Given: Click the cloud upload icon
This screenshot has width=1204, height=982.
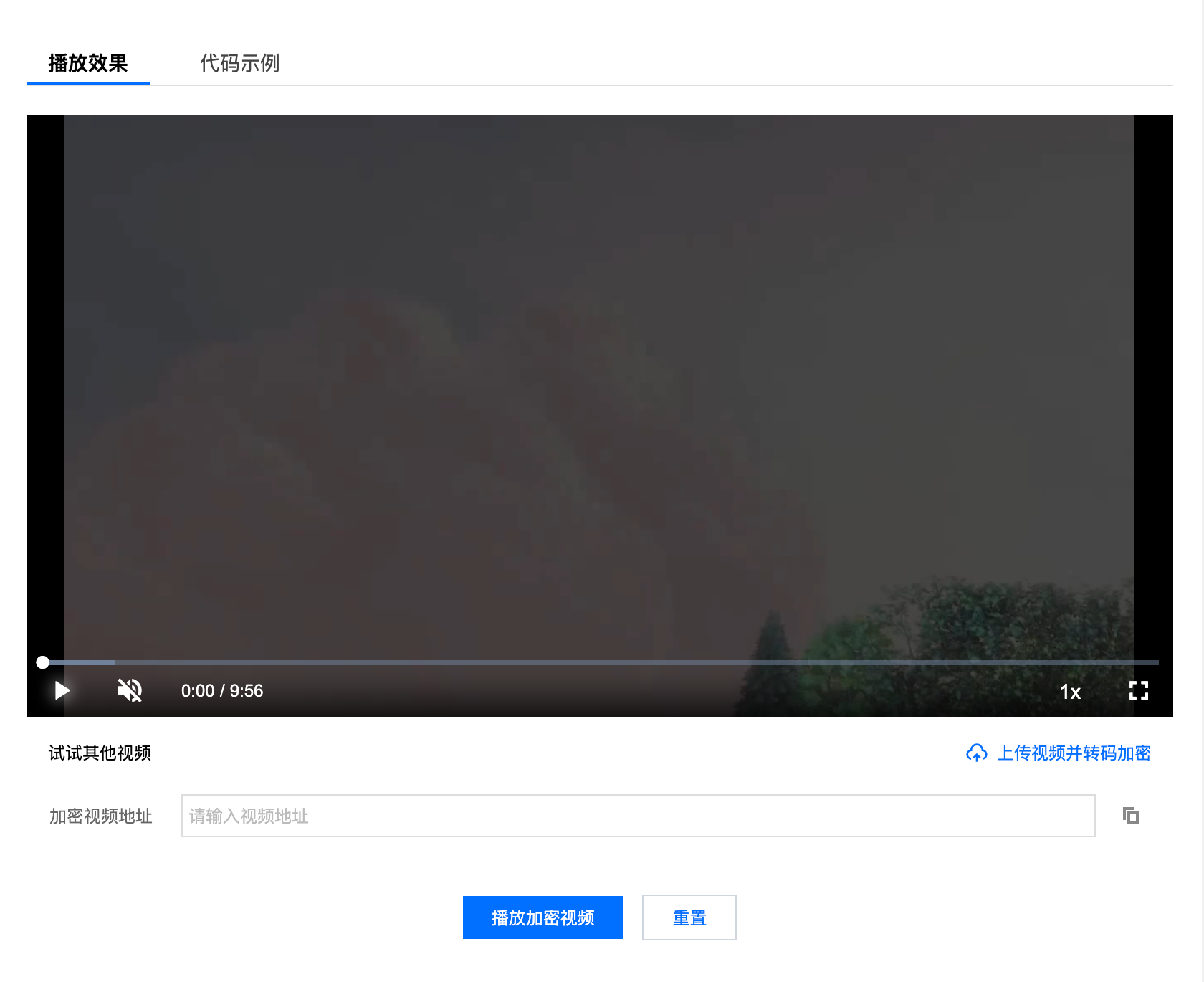Looking at the screenshot, I should tap(977, 753).
